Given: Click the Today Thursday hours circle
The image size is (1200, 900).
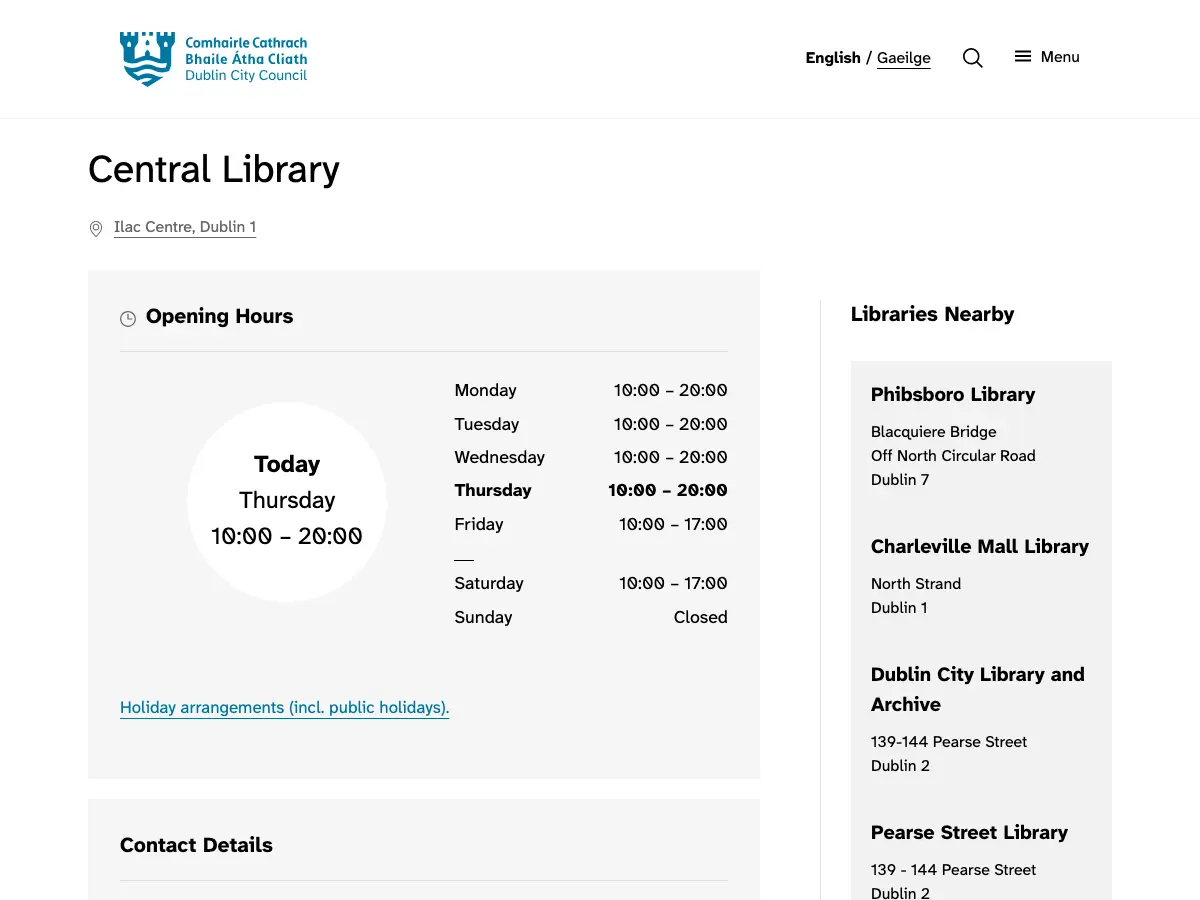Looking at the screenshot, I should coord(287,502).
